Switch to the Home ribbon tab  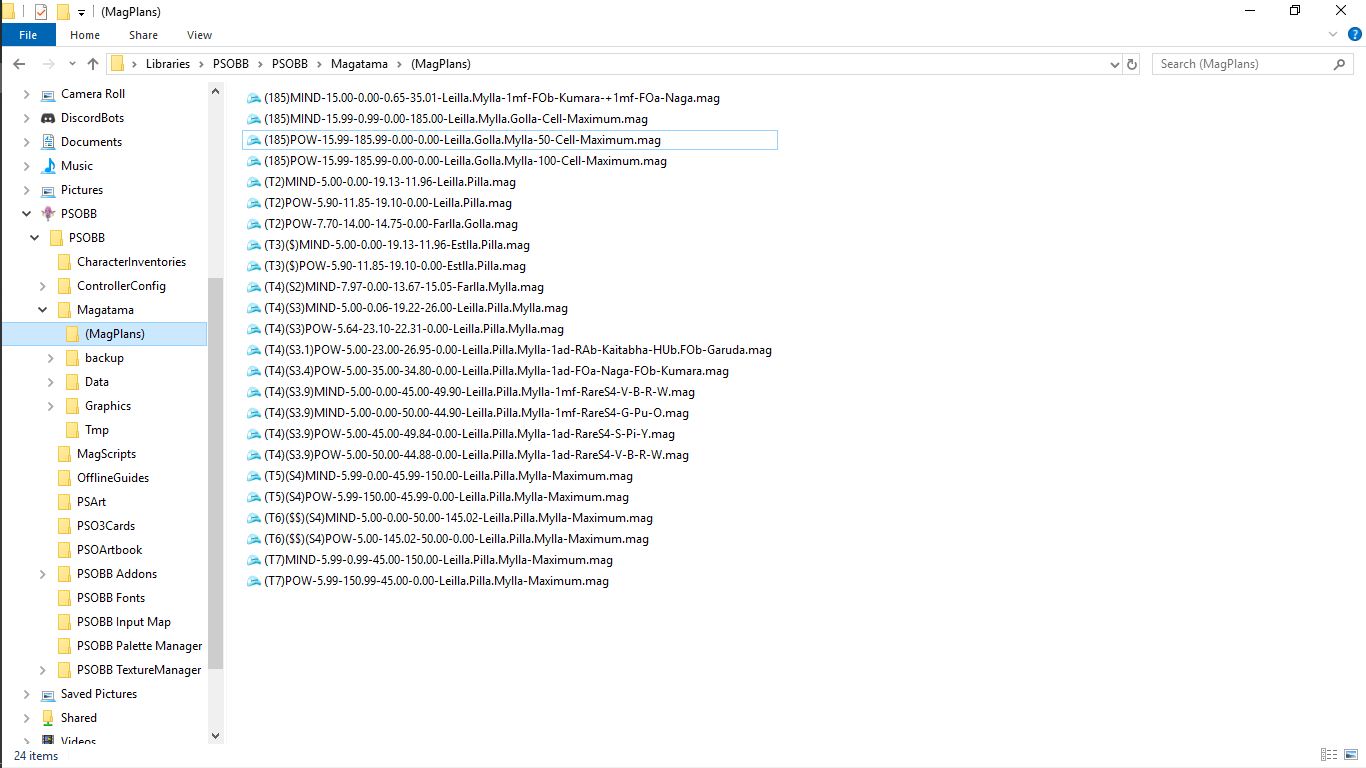pos(85,35)
